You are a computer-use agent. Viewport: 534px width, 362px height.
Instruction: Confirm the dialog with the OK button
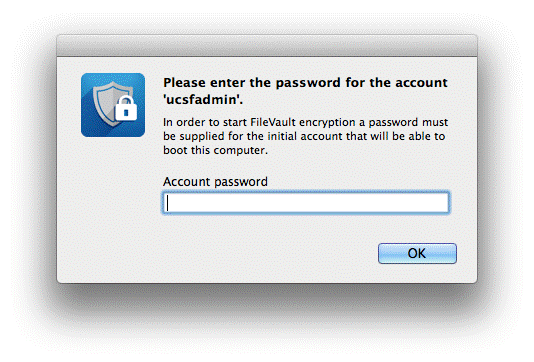tap(417, 253)
